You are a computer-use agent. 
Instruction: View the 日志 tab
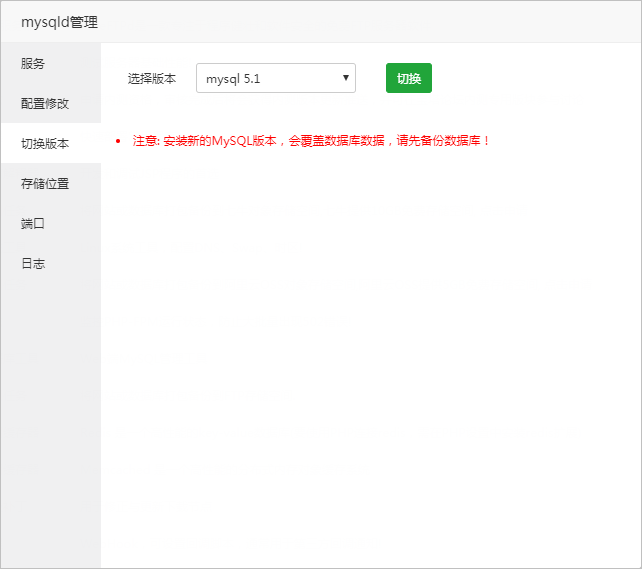[33, 264]
